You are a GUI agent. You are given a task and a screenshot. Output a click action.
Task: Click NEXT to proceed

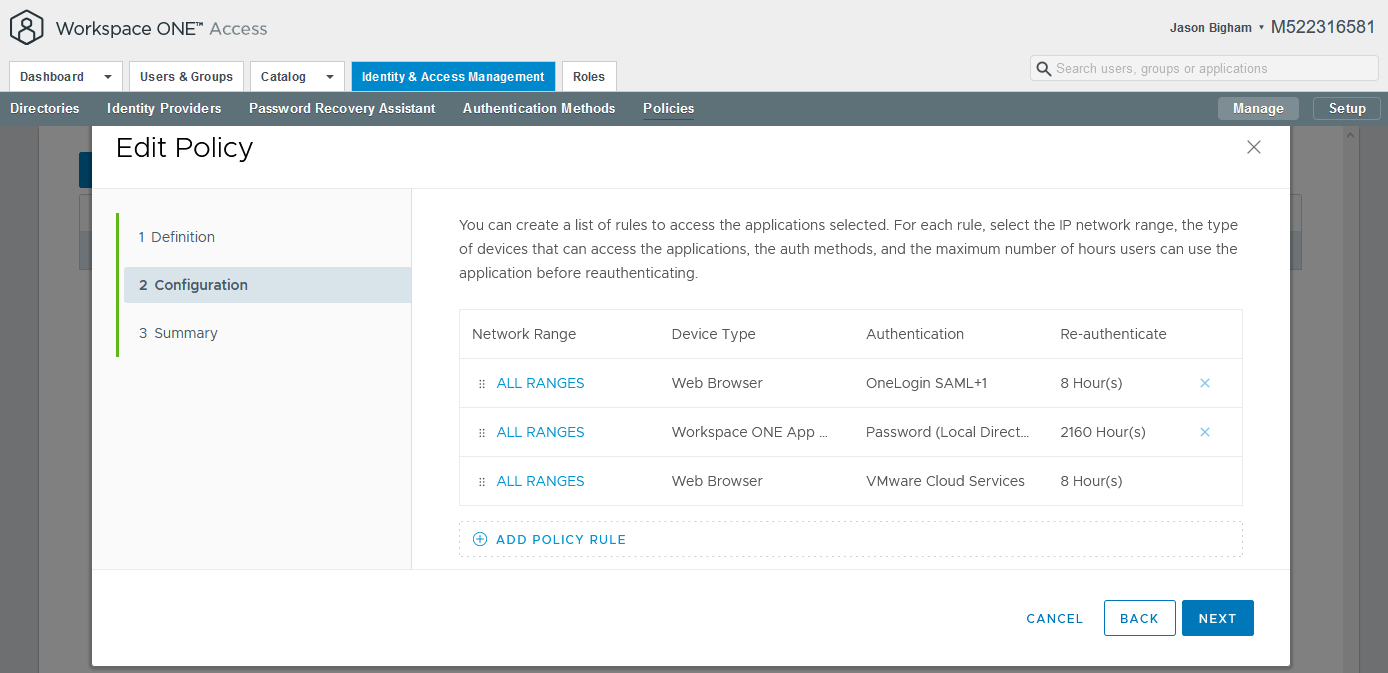[1217, 618]
